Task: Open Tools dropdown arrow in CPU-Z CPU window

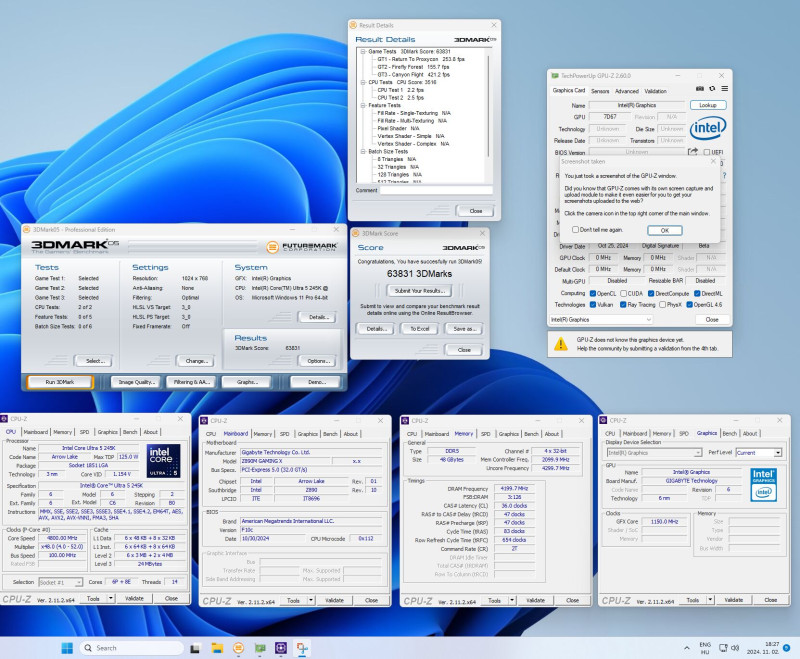Action: tap(111, 598)
